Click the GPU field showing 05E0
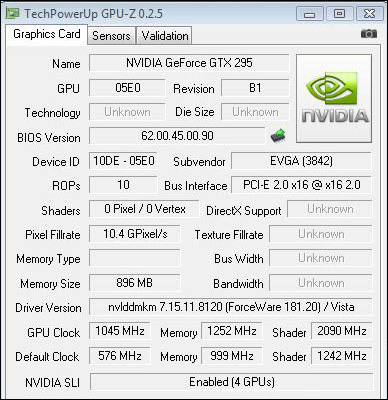The width and height of the screenshot is (388, 400). click(127, 88)
